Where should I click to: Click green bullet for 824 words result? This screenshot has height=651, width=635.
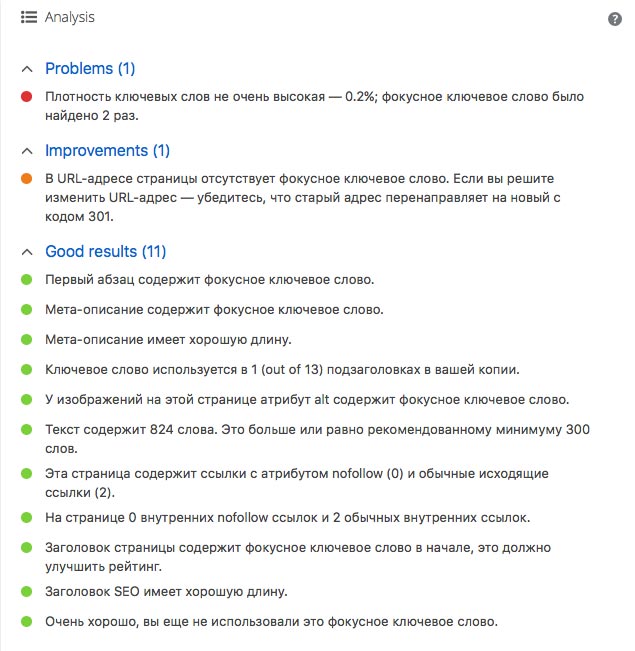tap(26, 430)
